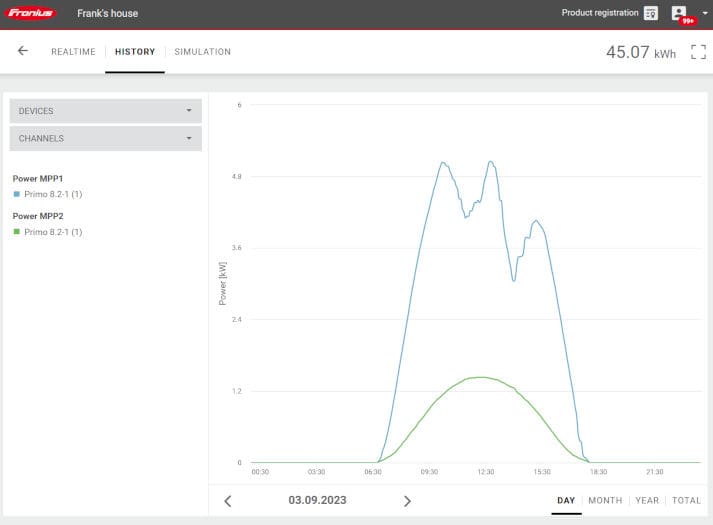Go to previous day with left chevron
Screen dimensions: 713x525
pos(228,501)
